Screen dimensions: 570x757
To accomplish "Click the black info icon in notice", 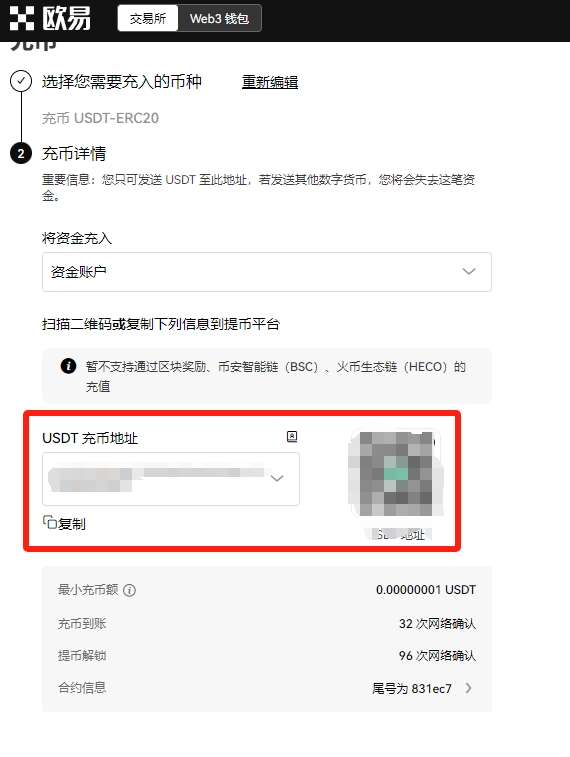I will coord(69,366).
